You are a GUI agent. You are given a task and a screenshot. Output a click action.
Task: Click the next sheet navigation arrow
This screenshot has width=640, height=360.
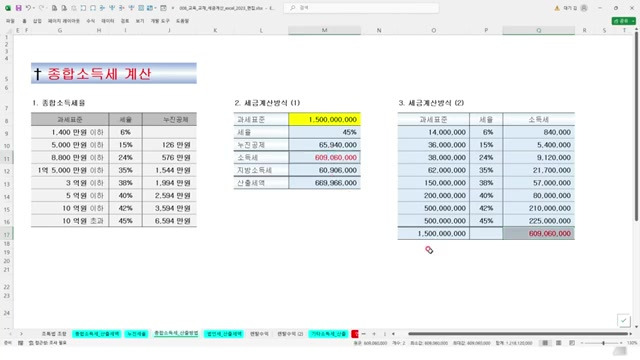[21, 334]
